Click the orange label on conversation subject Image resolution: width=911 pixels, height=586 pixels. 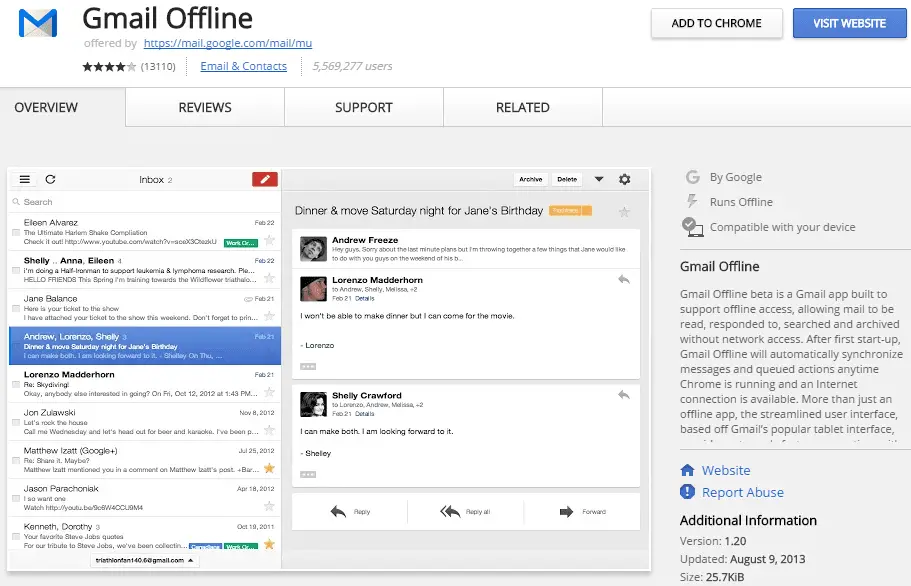pos(571,211)
